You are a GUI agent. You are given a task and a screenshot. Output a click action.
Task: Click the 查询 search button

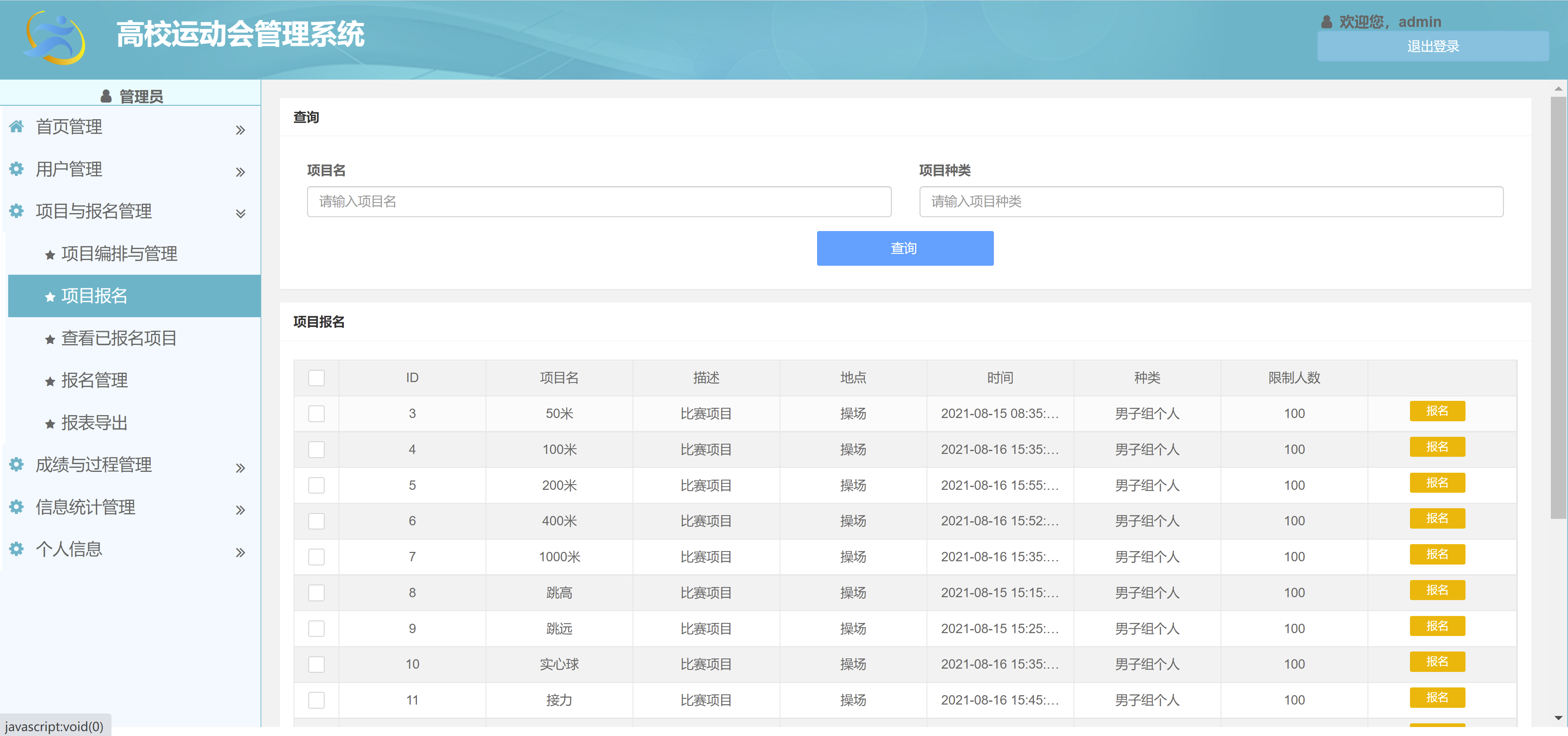click(904, 248)
